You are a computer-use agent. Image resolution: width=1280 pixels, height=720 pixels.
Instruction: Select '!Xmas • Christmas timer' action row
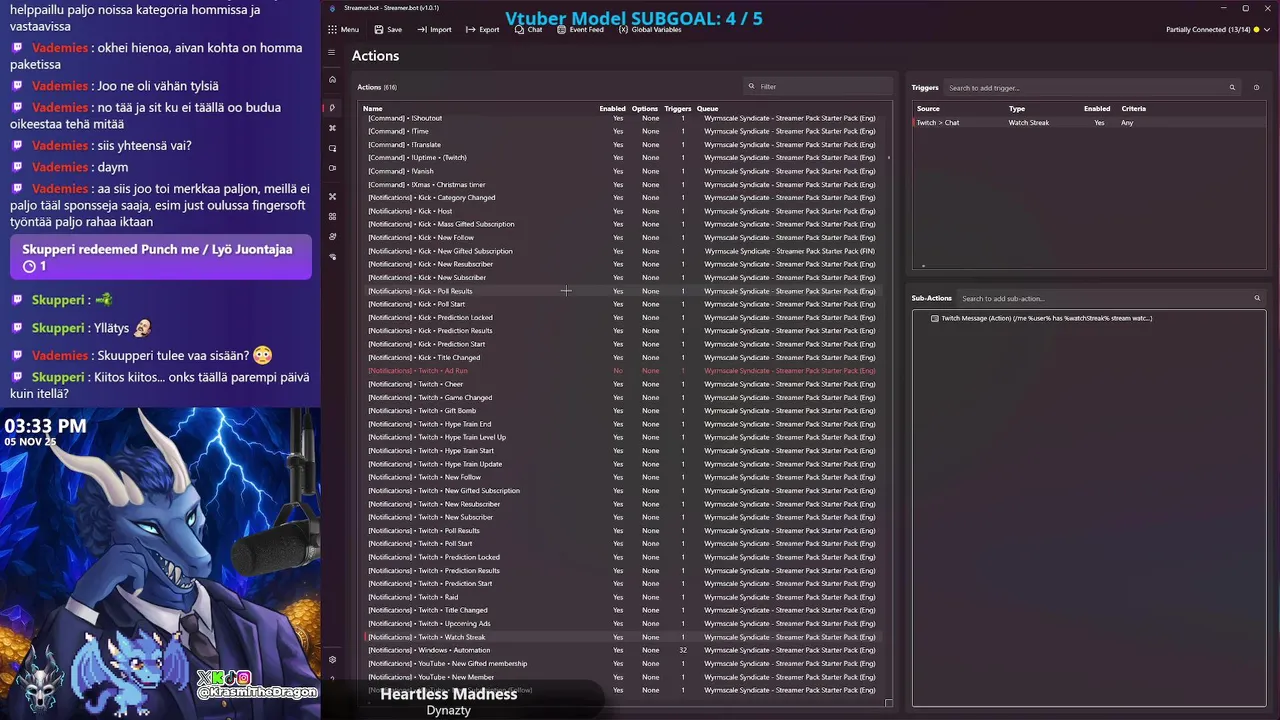click(623, 184)
